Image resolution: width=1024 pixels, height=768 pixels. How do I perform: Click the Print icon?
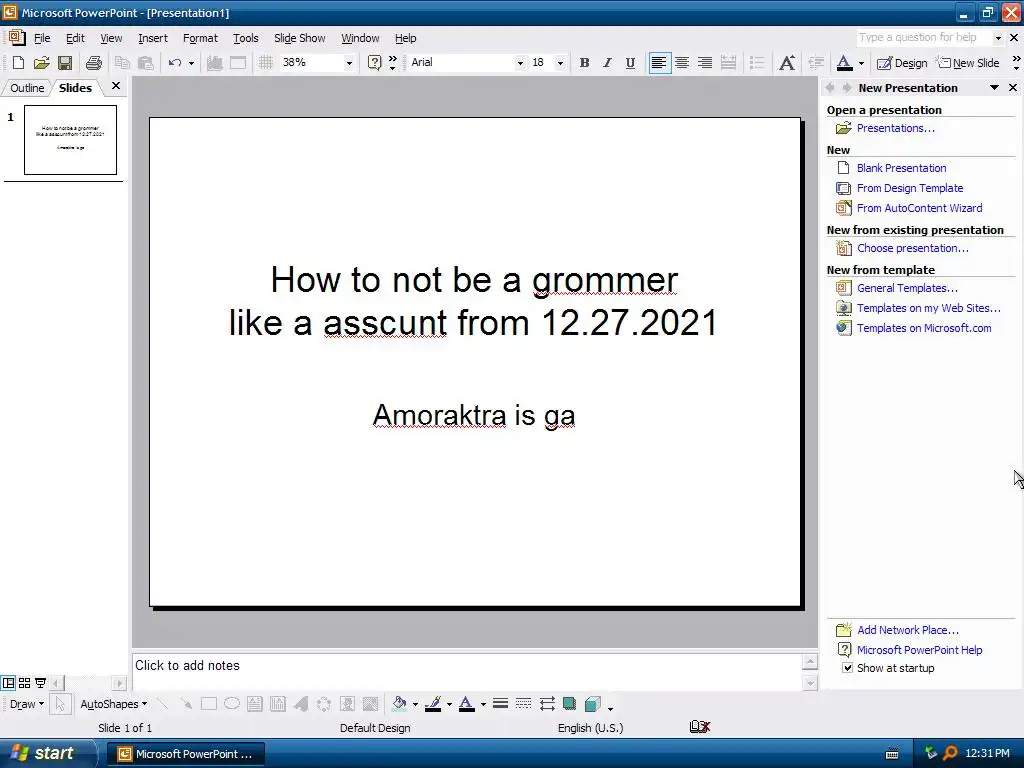tap(94, 63)
